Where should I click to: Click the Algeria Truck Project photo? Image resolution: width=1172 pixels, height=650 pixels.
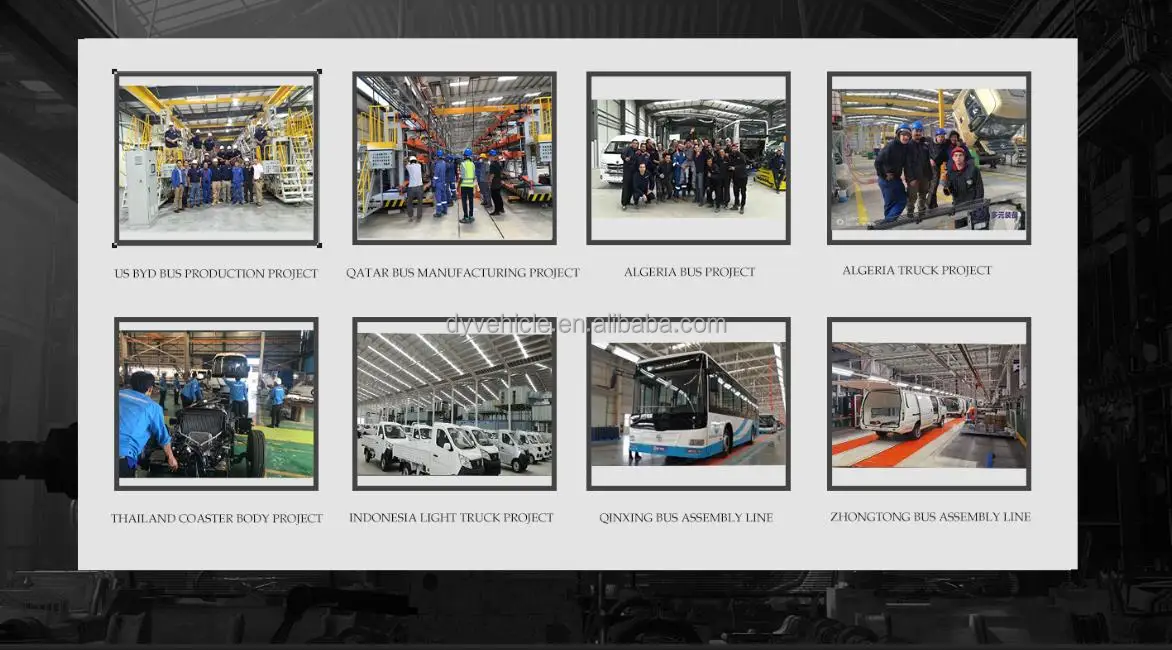point(929,158)
